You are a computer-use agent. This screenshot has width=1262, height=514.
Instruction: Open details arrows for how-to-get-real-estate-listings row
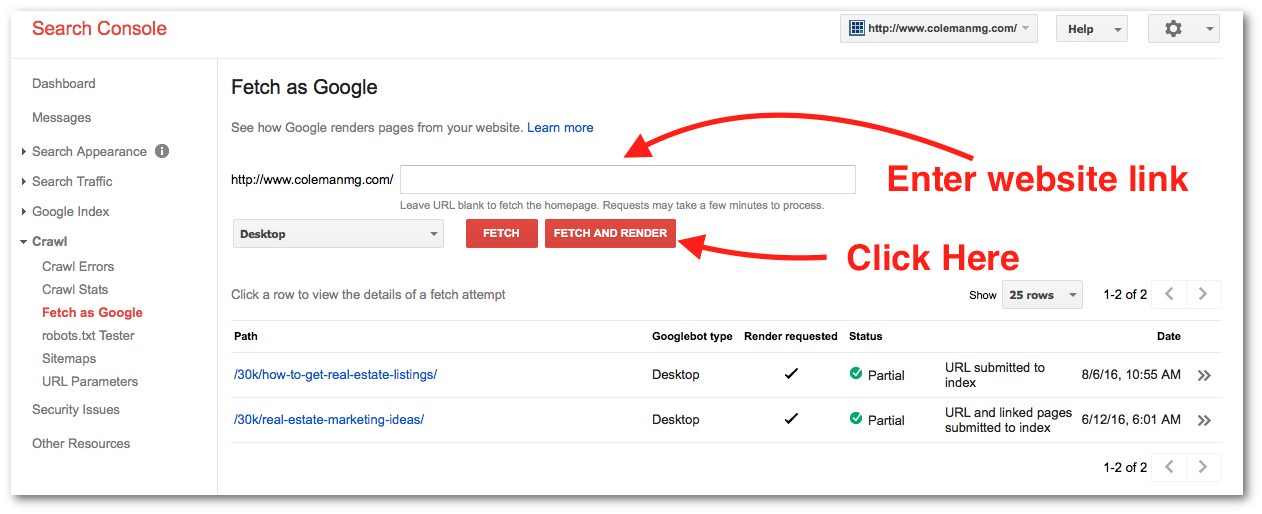pyautogui.click(x=1204, y=375)
